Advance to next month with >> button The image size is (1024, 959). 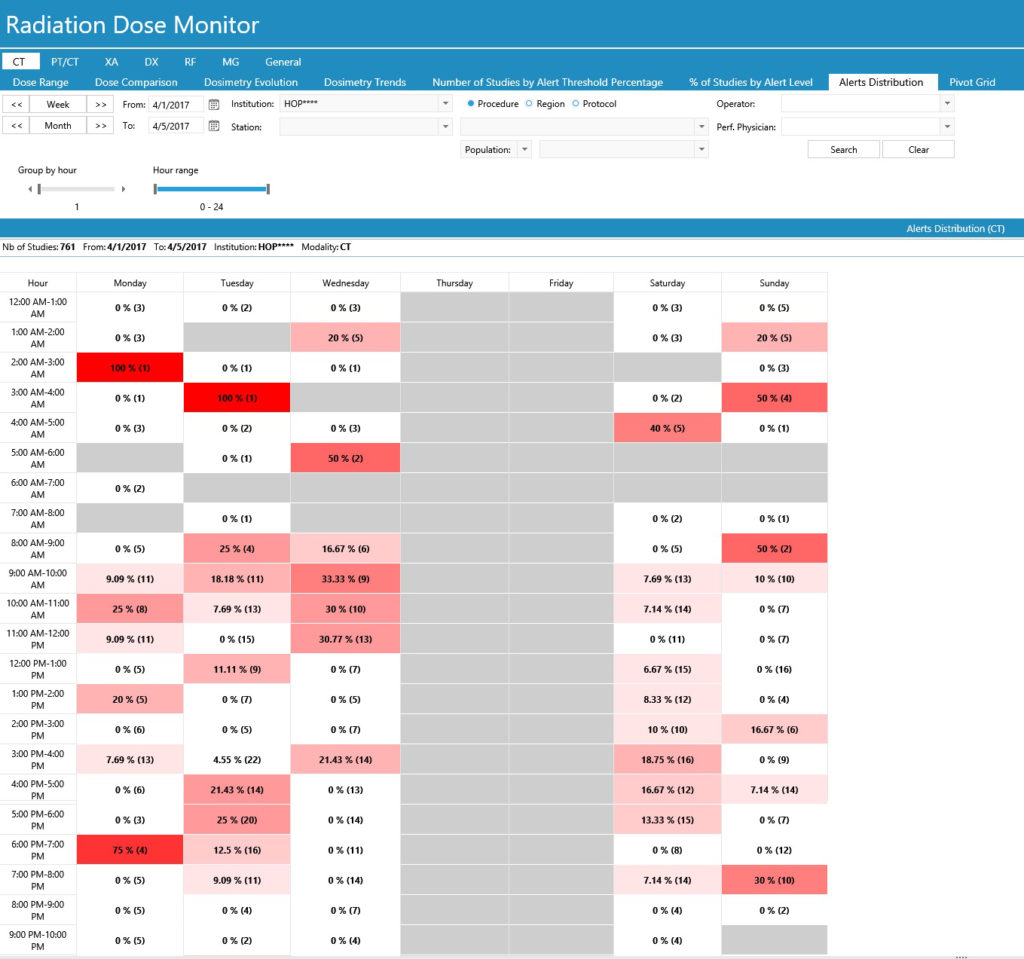pyautogui.click(x=100, y=126)
